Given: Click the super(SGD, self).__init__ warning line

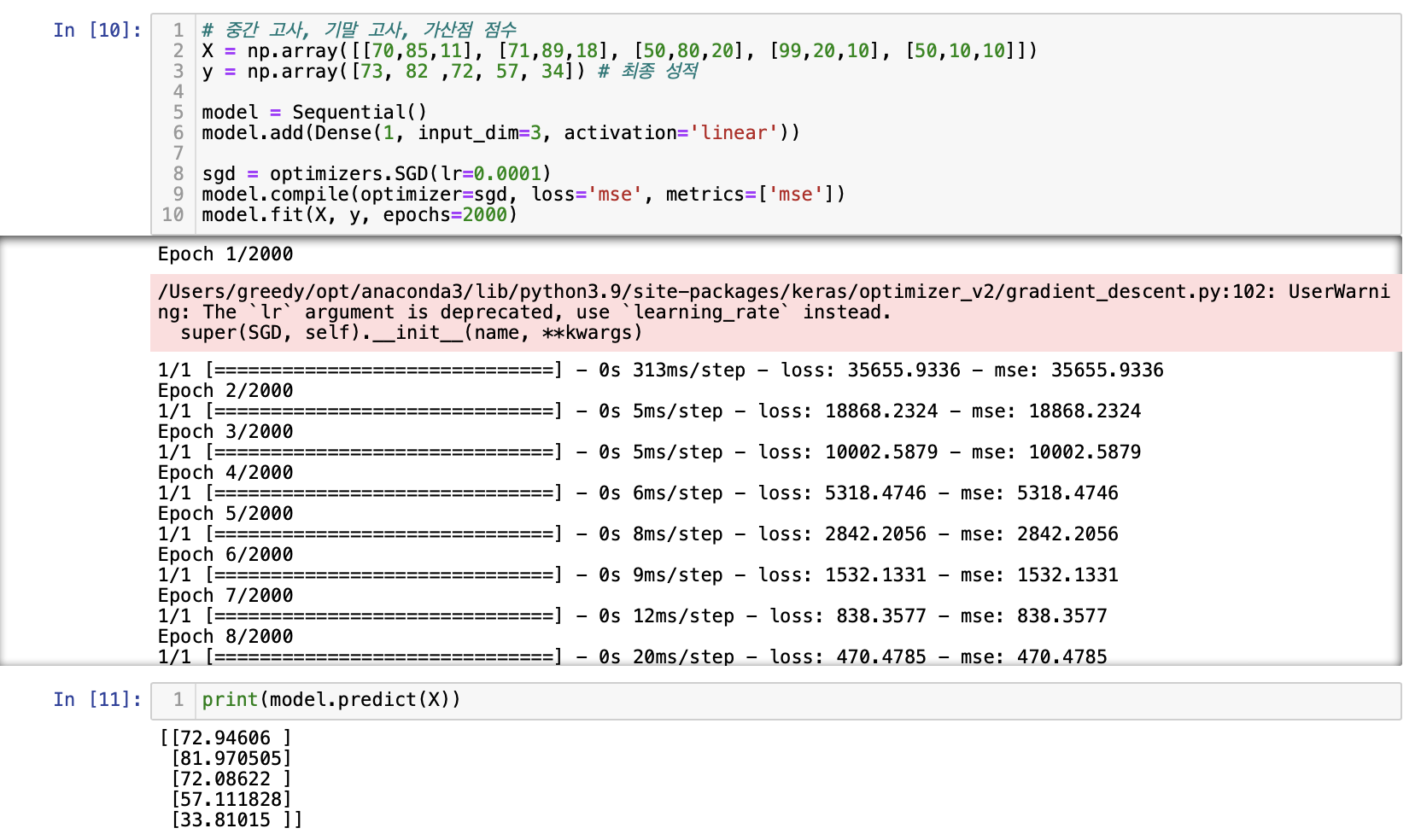Looking at the screenshot, I should tap(411, 333).
